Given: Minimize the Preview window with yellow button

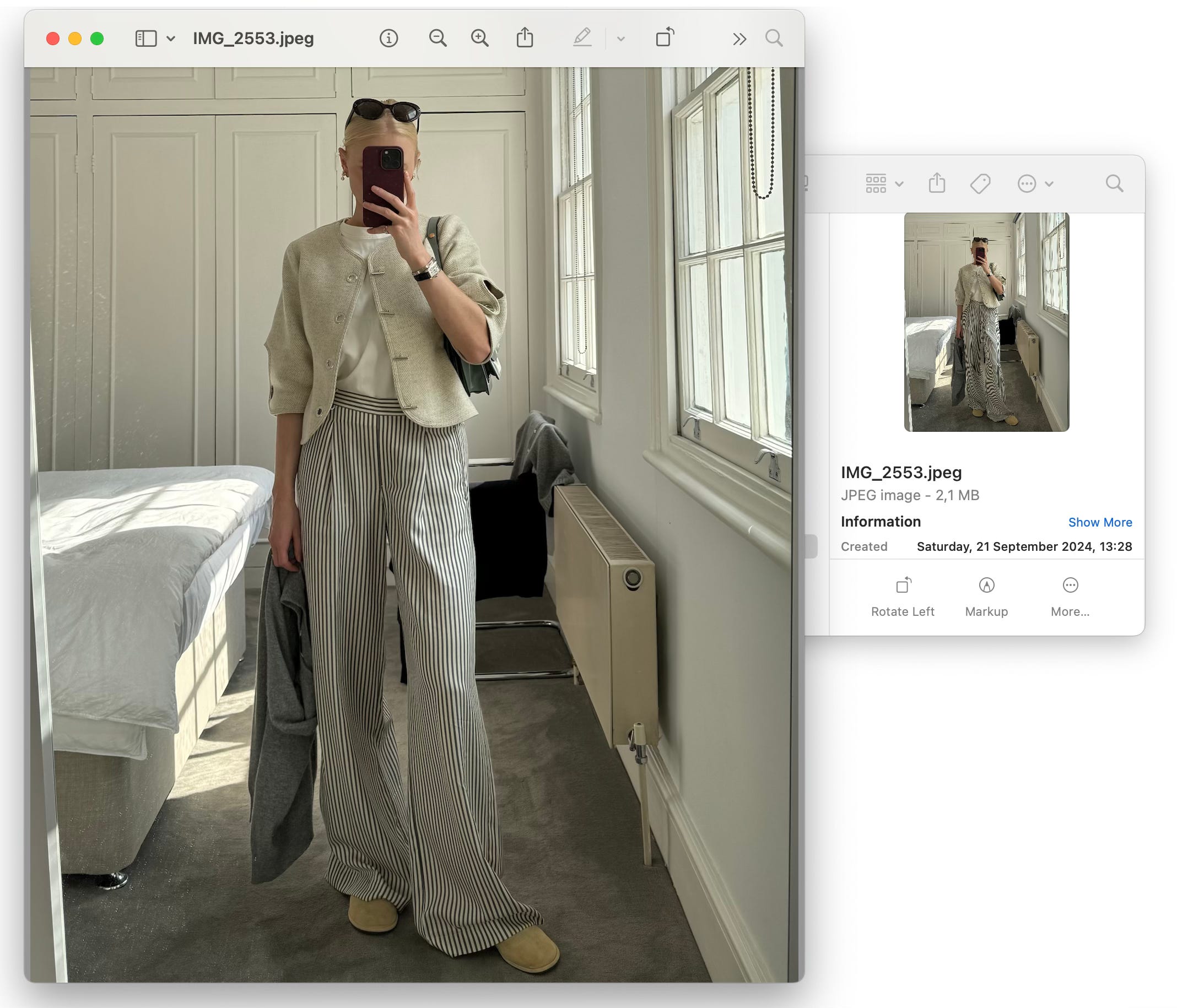Looking at the screenshot, I should pyautogui.click(x=75, y=39).
